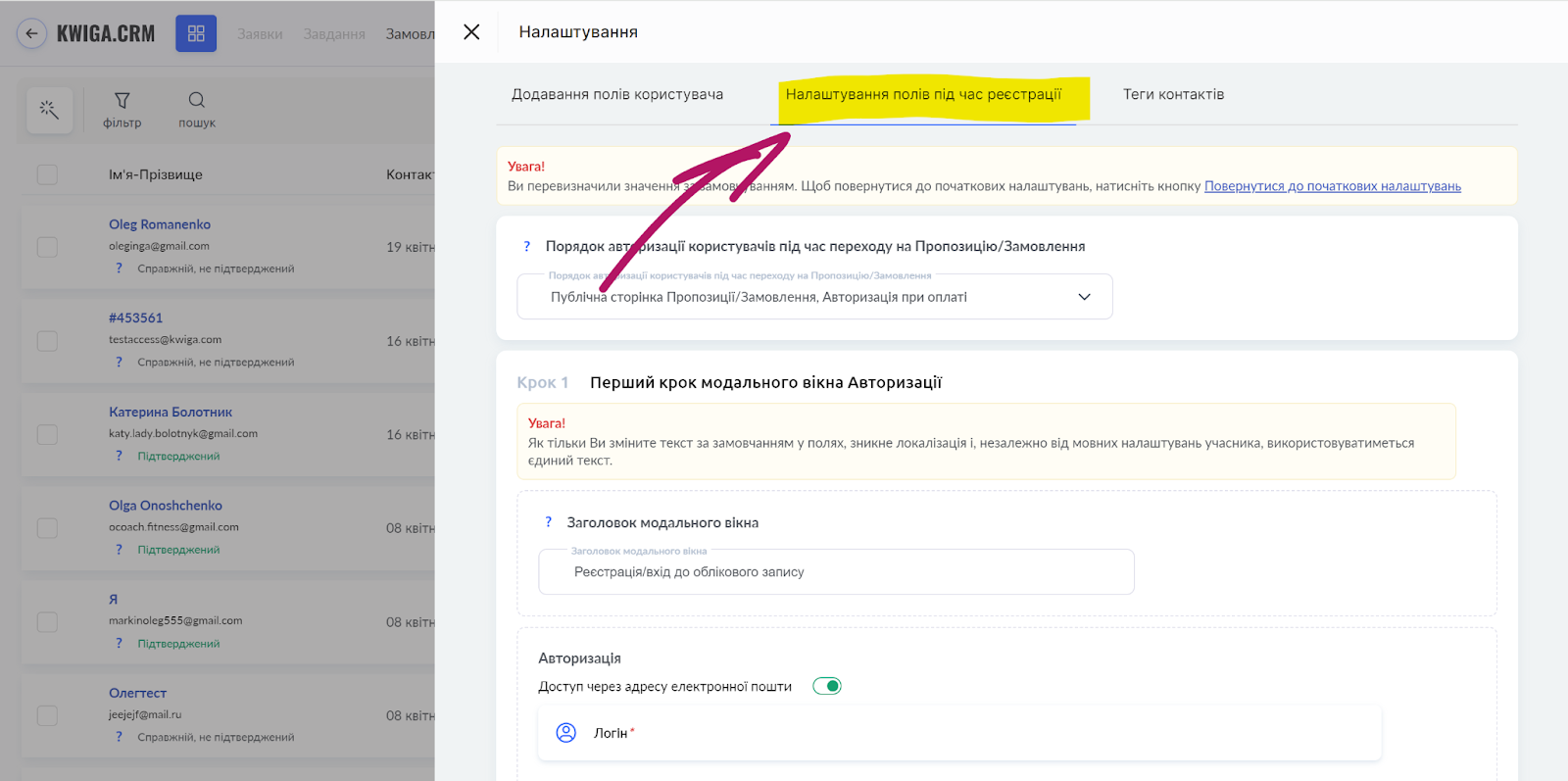The width and height of the screenshot is (1568, 781).
Task: Click katy.lady.bolotnyk@gmail.com email text
Action: pos(183,433)
